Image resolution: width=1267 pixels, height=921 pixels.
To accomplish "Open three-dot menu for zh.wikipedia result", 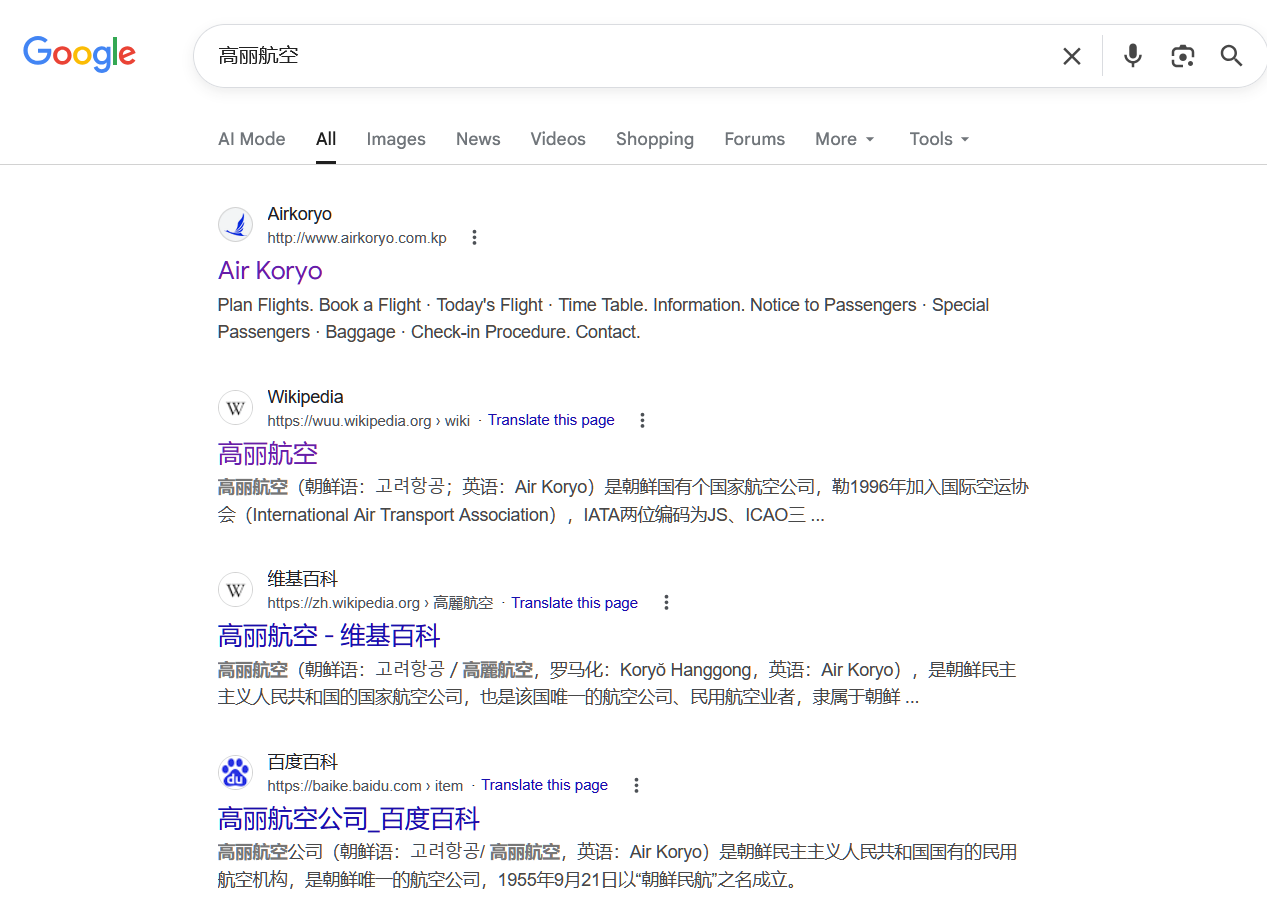I will 666,603.
